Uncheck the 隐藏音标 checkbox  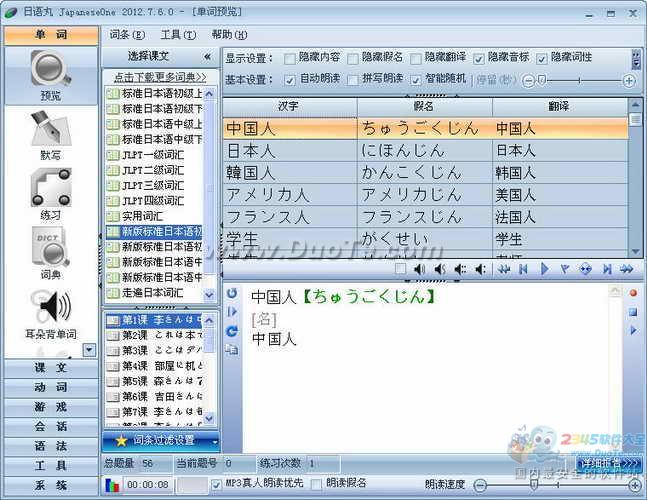point(479,59)
